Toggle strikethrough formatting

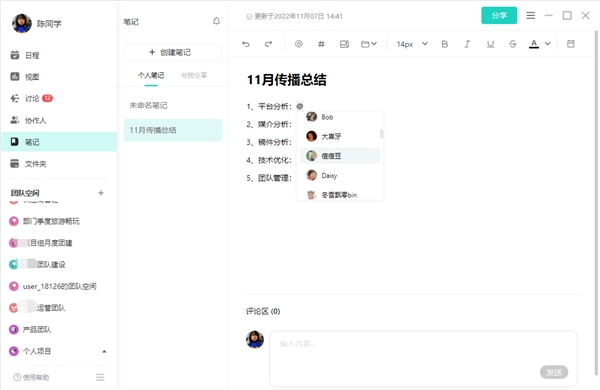[513, 44]
